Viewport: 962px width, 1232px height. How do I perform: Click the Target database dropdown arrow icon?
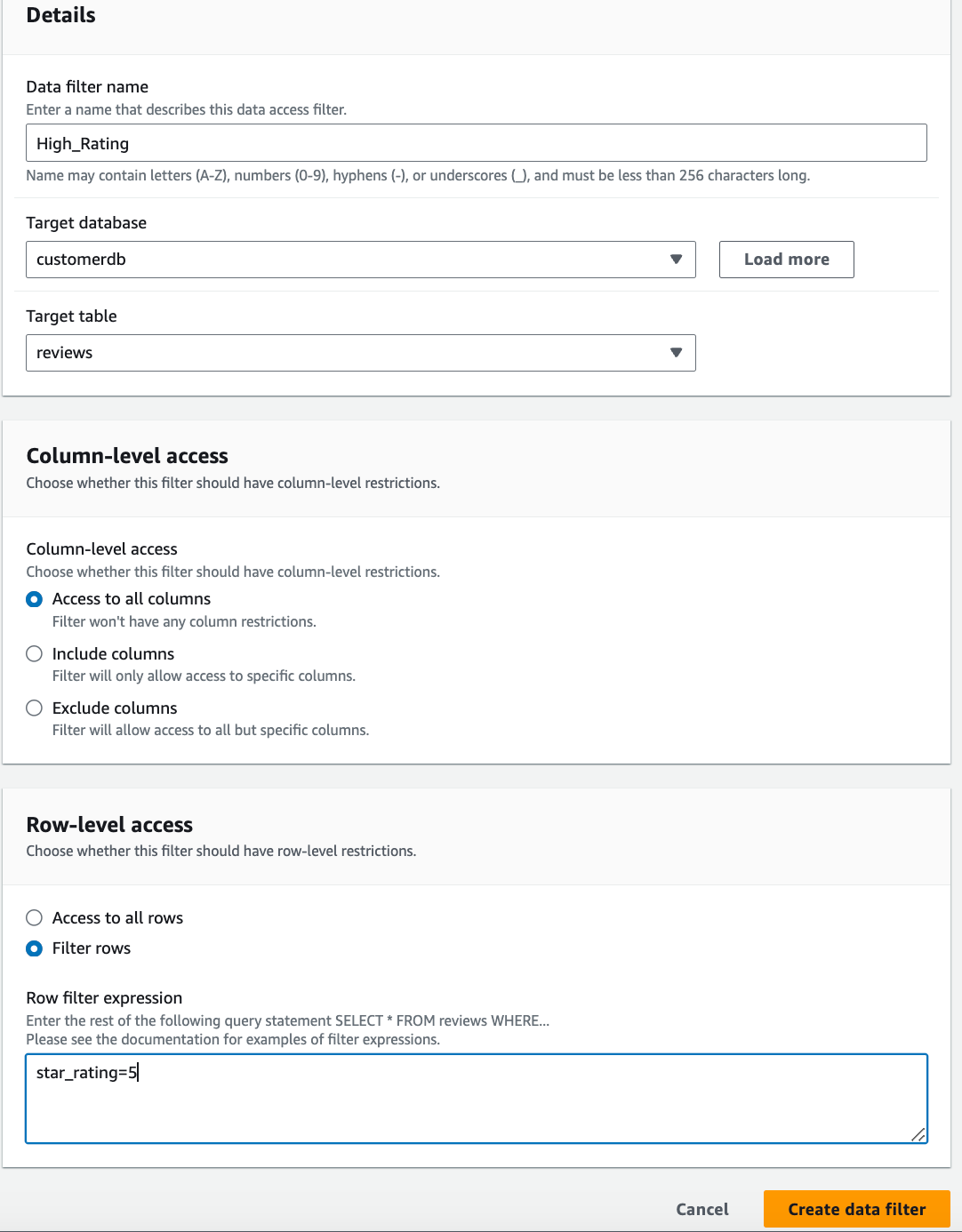click(x=676, y=260)
